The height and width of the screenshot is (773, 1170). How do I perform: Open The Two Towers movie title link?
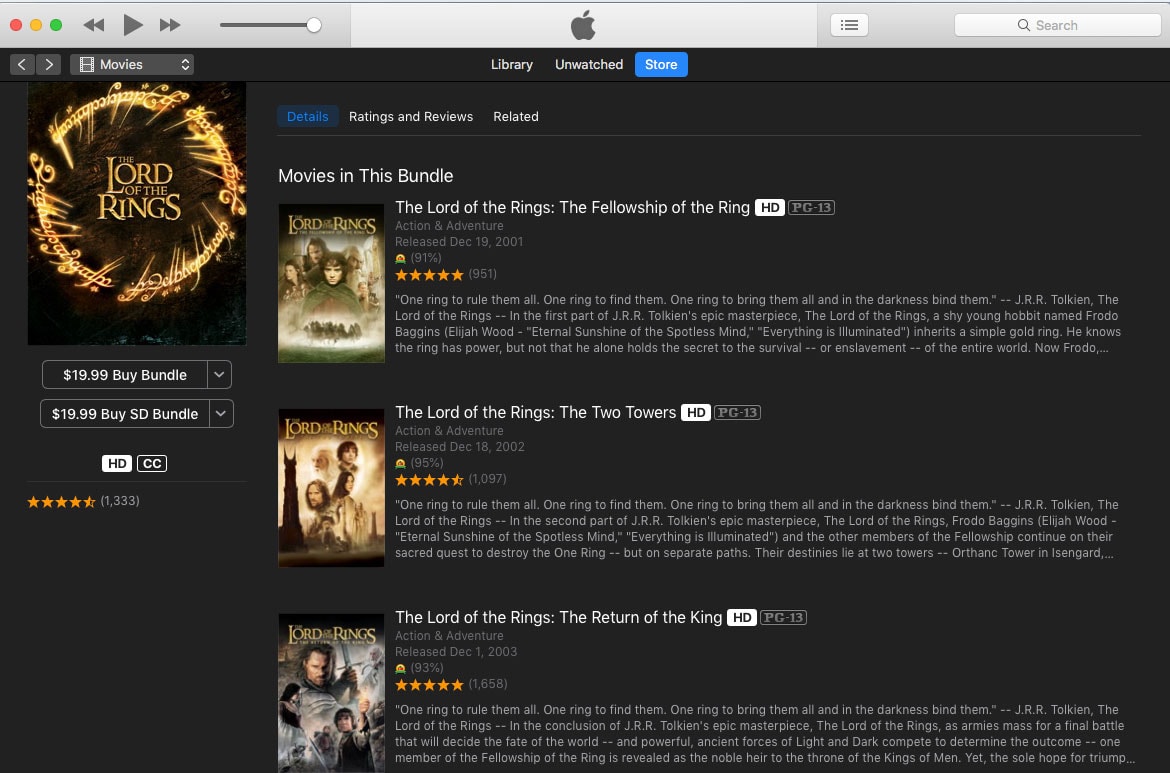coord(535,412)
